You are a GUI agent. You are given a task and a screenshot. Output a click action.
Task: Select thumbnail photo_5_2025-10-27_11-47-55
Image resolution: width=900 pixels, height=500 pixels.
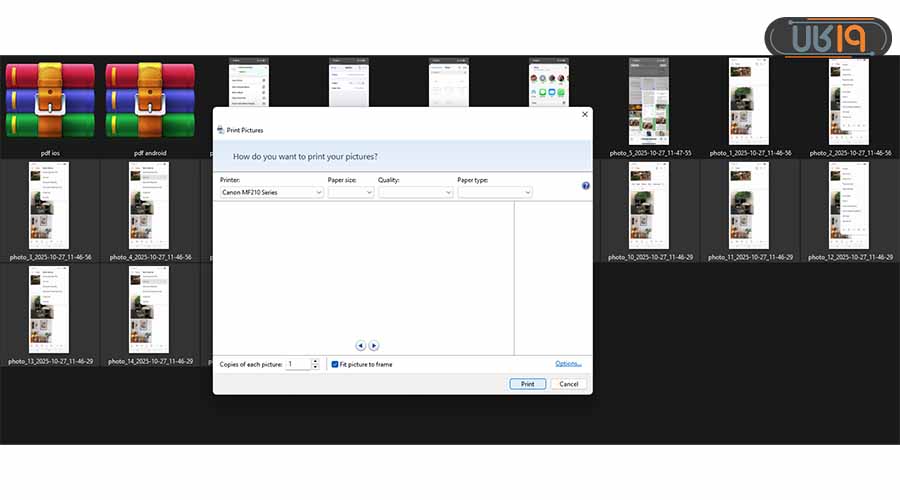coord(649,102)
